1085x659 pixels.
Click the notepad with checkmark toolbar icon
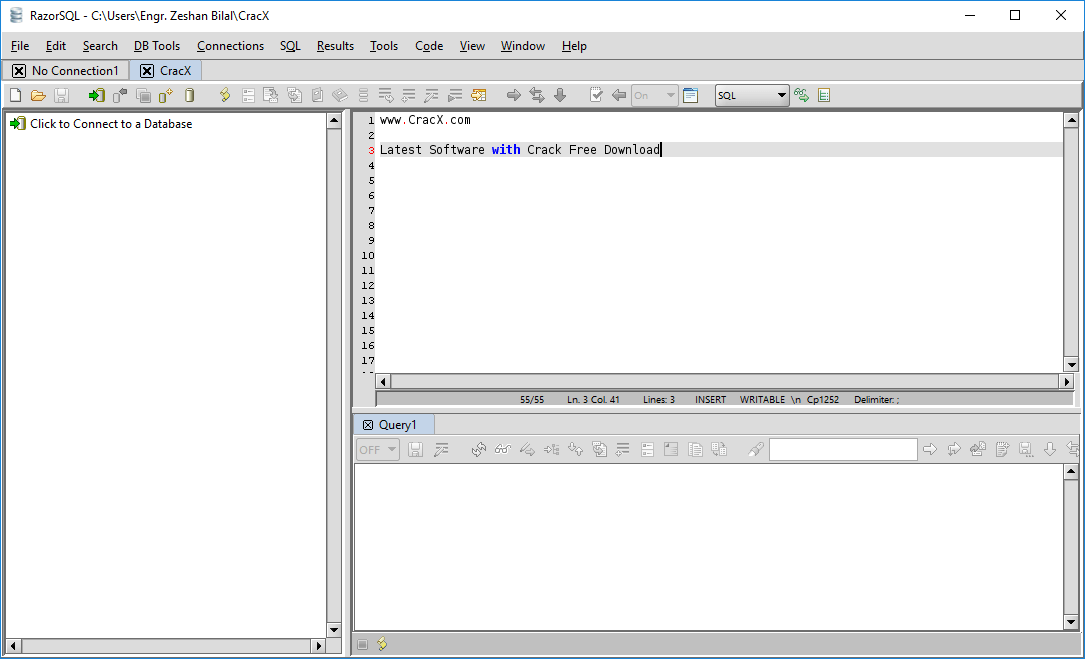(596, 95)
